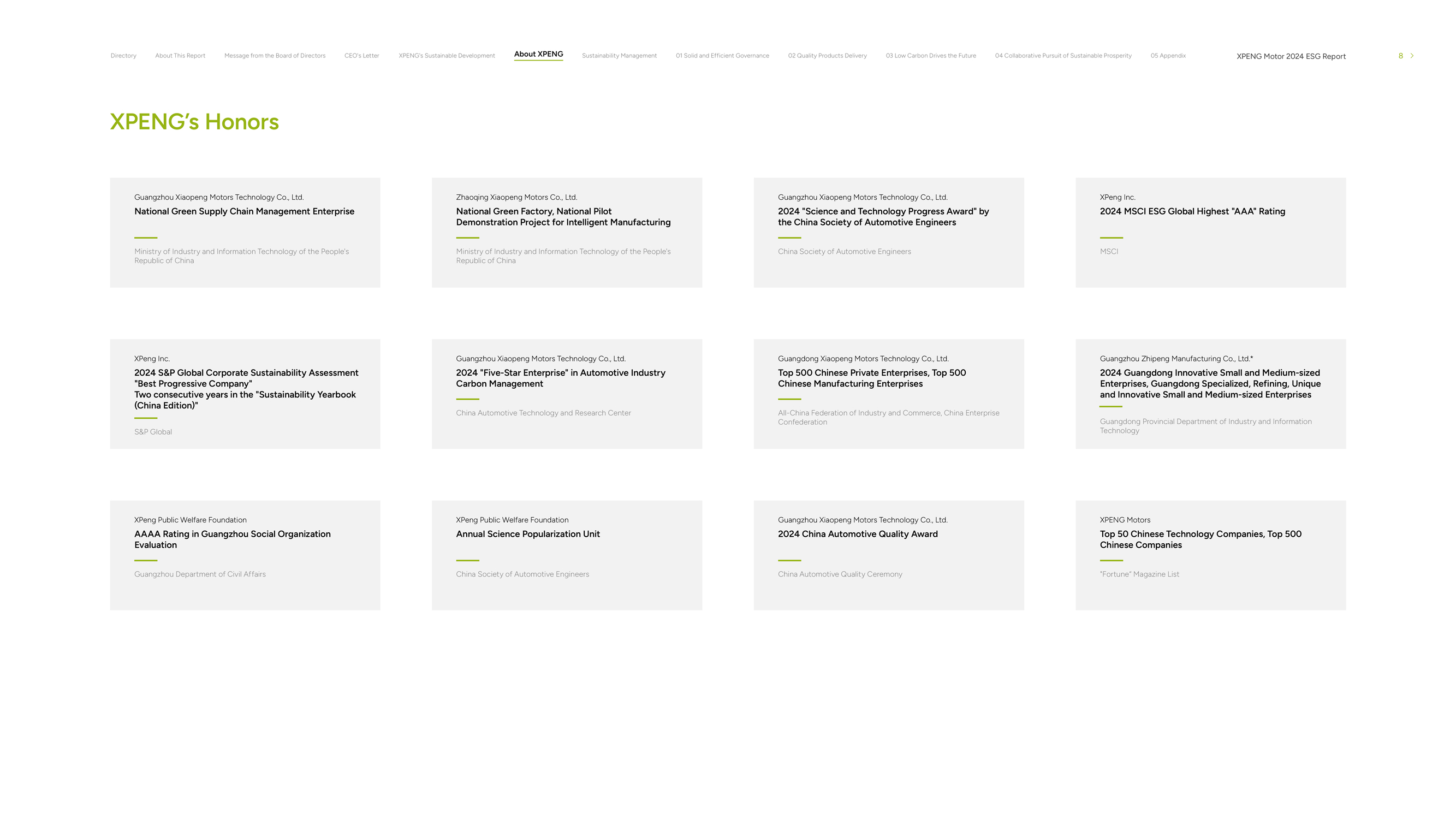Image resolution: width=1456 pixels, height=819 pixels.
Task: Open the 05 Appendix section
Action: coord(1168,55)
